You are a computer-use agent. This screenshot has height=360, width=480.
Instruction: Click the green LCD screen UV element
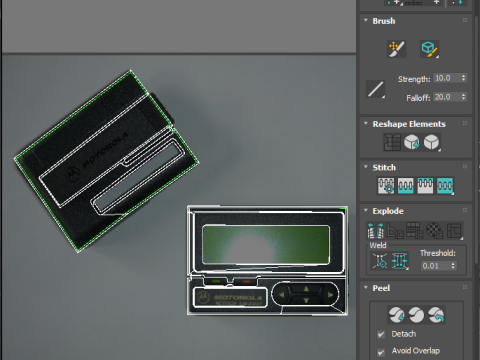[266, 244]
